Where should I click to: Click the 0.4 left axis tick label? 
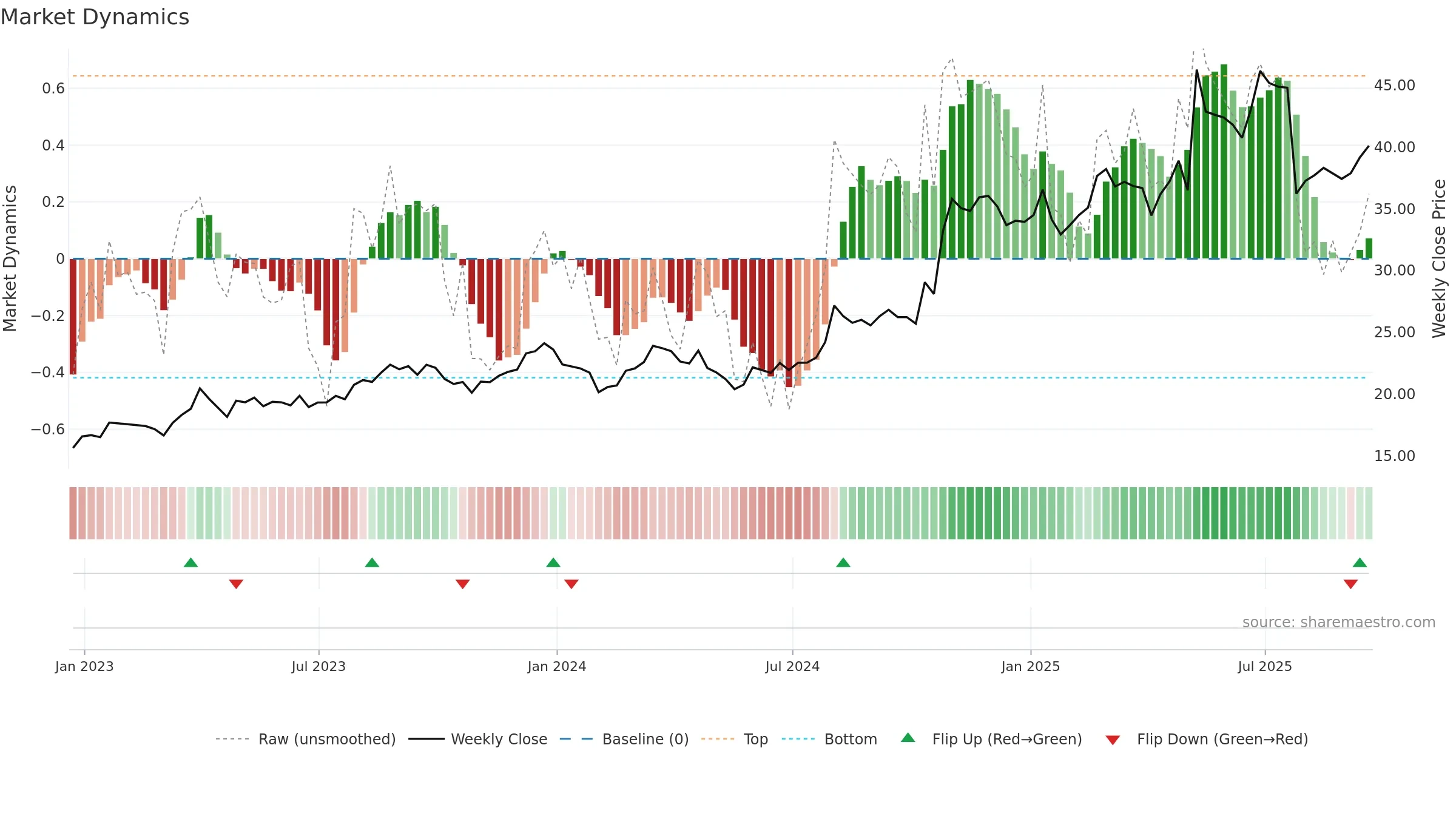(x=53, y=146)
